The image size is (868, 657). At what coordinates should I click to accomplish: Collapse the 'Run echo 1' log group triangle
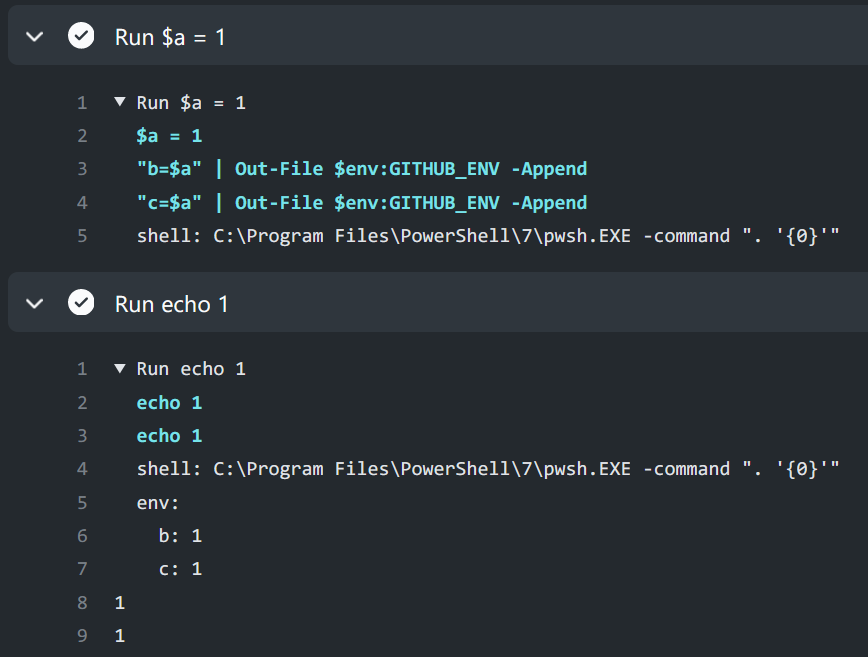coord(120,368)
